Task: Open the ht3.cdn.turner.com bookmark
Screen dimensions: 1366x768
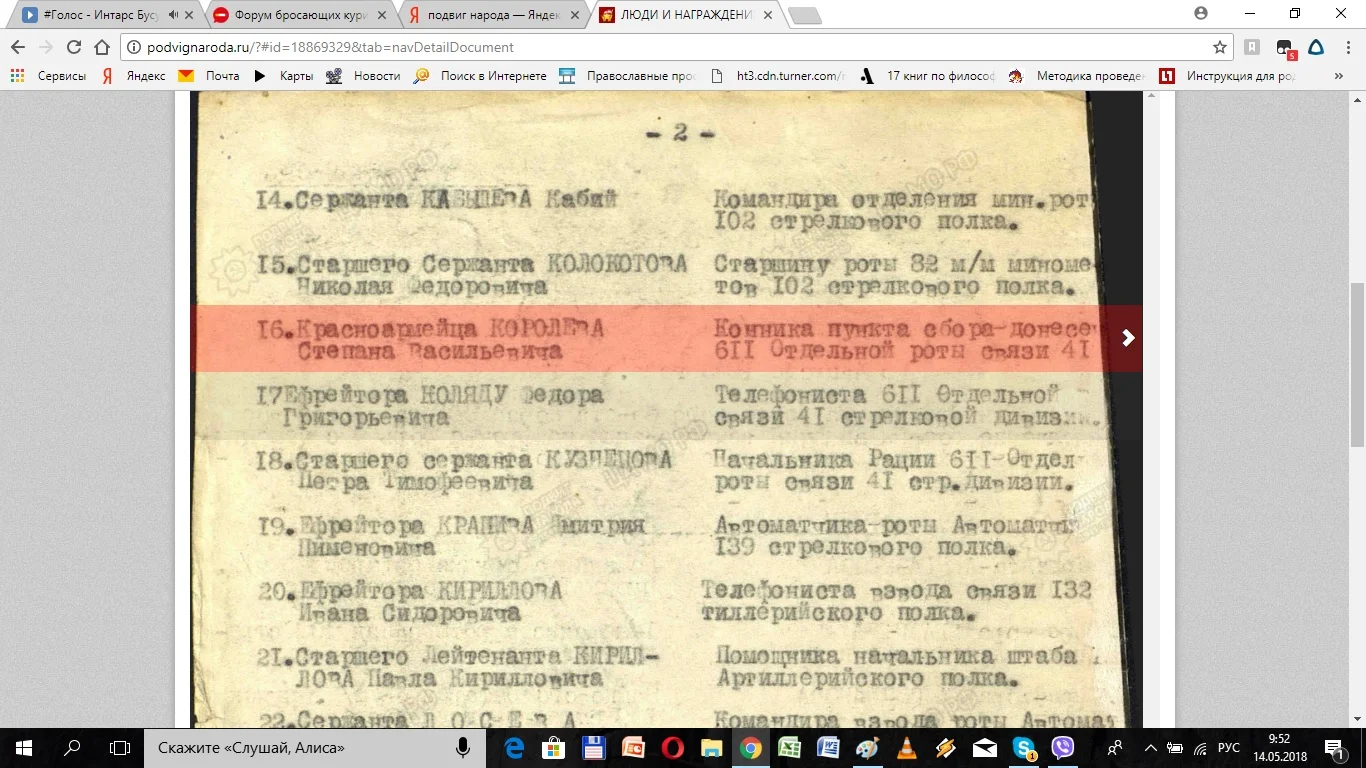Action: (x=777, y=76)
